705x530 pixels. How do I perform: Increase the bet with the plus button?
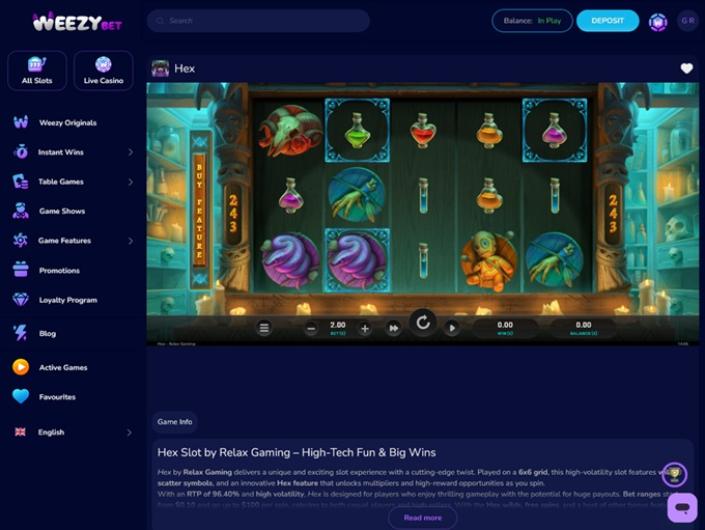tap(365, 329)
